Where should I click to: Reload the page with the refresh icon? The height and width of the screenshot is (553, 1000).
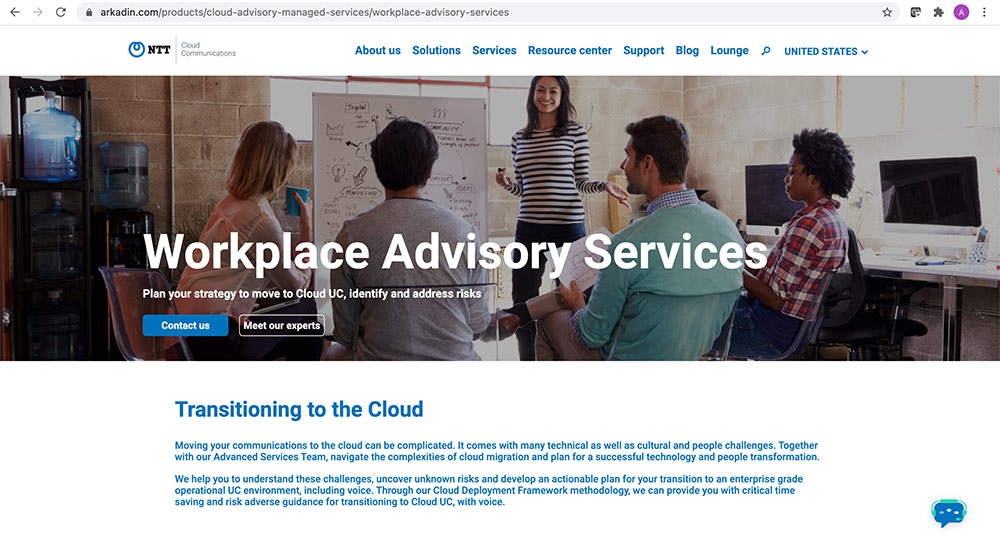61,12
